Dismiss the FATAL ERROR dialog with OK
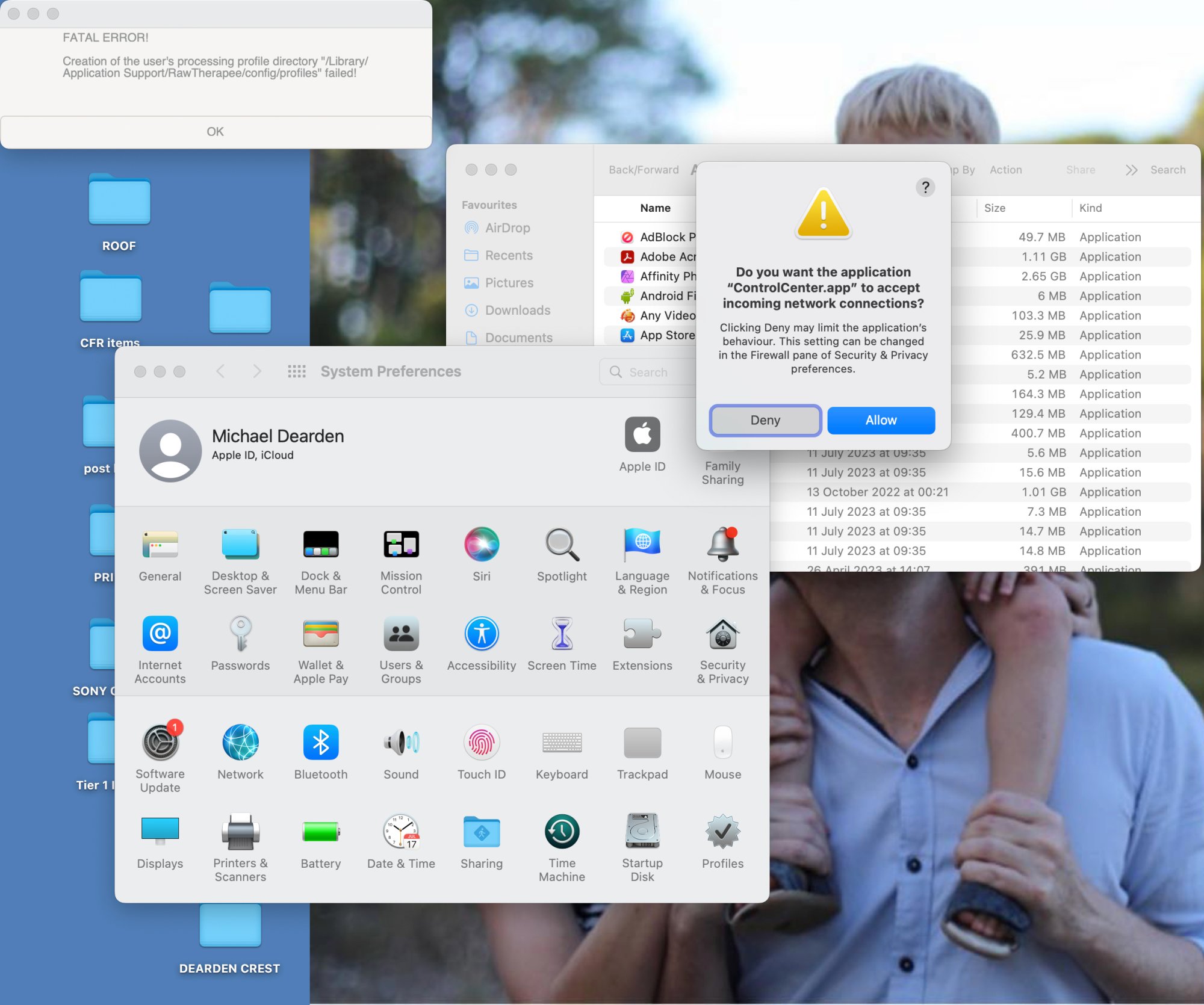Screen dimensions: 1204x1005 216,131
